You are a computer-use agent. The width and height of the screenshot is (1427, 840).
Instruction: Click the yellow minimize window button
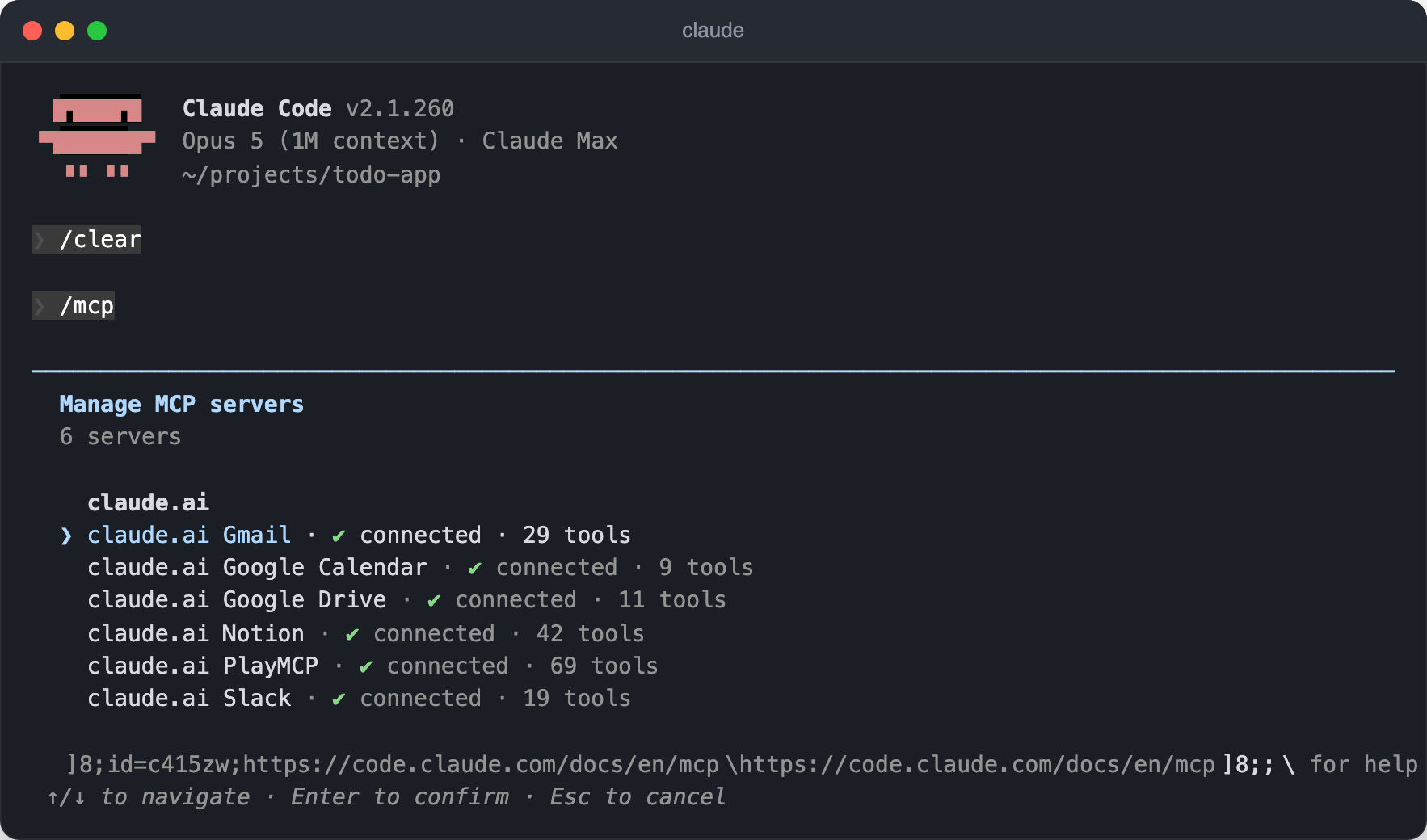pos(65,31)
